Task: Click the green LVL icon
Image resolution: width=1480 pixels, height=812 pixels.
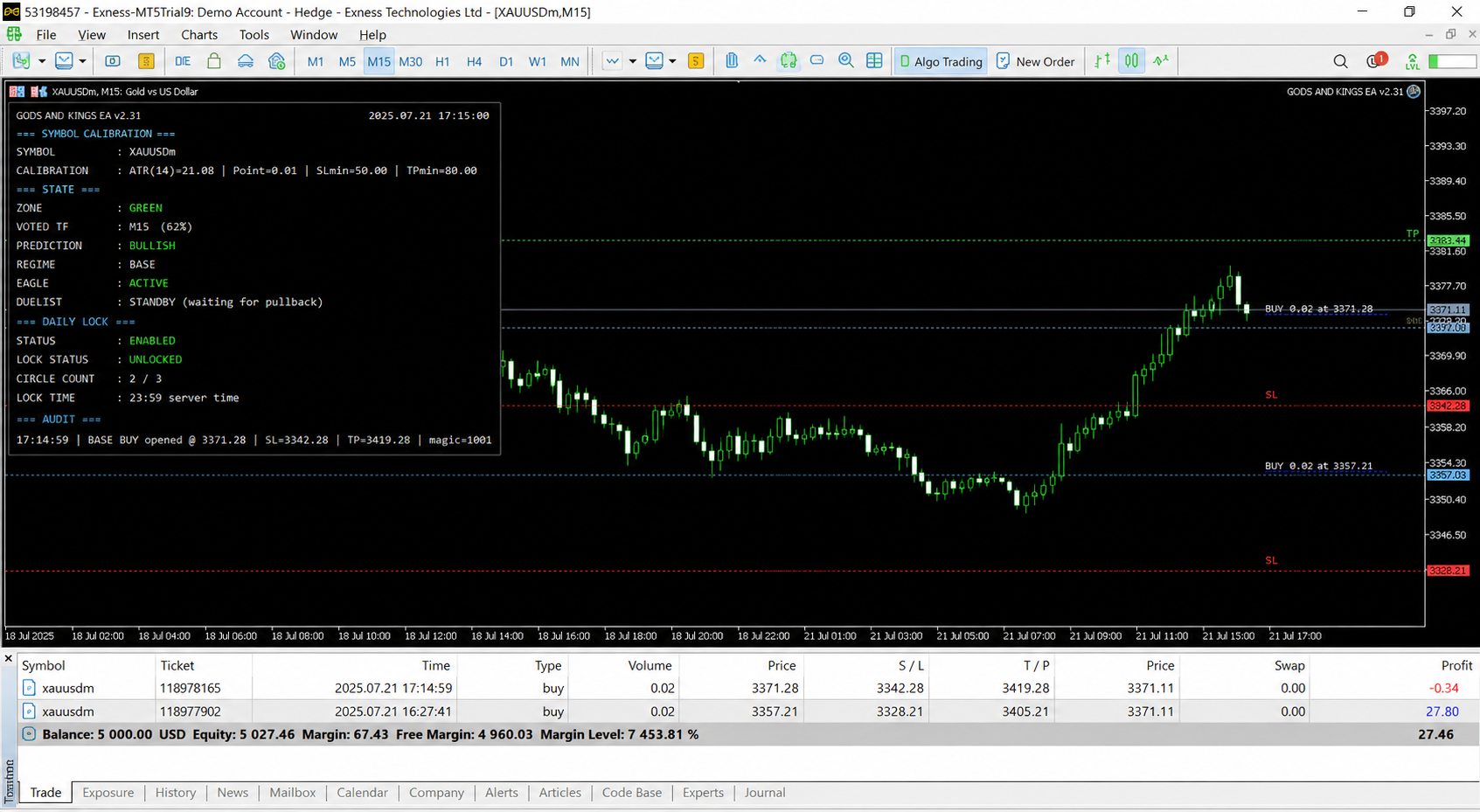Action: tap(1412, 61)
